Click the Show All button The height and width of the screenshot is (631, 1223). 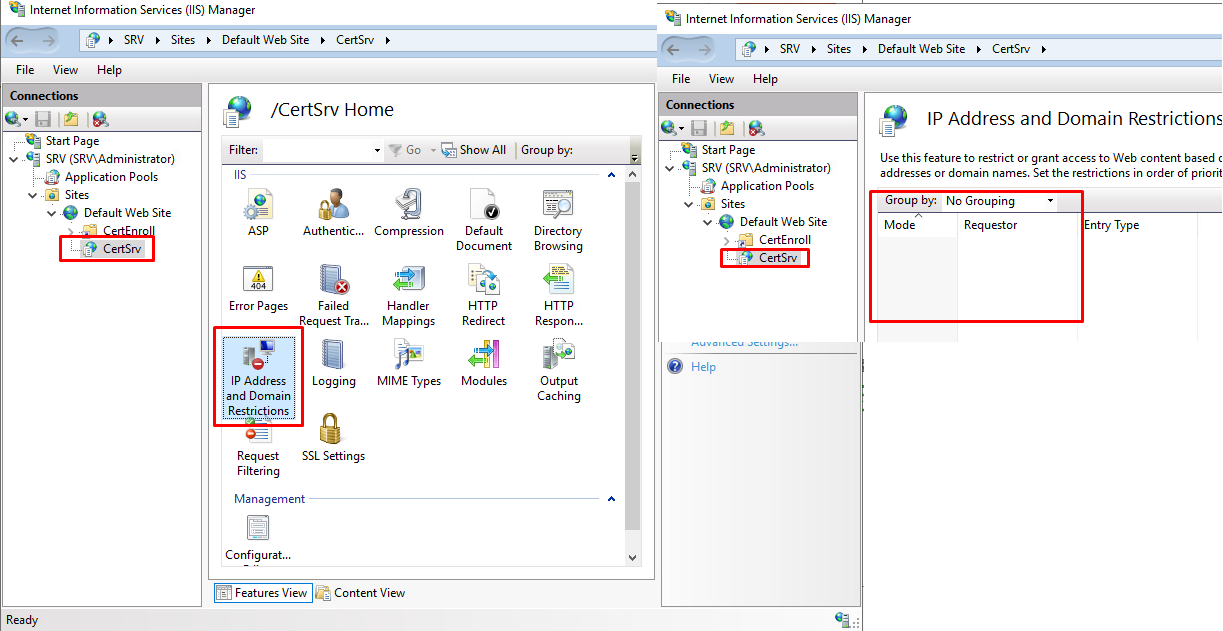pyautogui.click(x=474, y=150)
